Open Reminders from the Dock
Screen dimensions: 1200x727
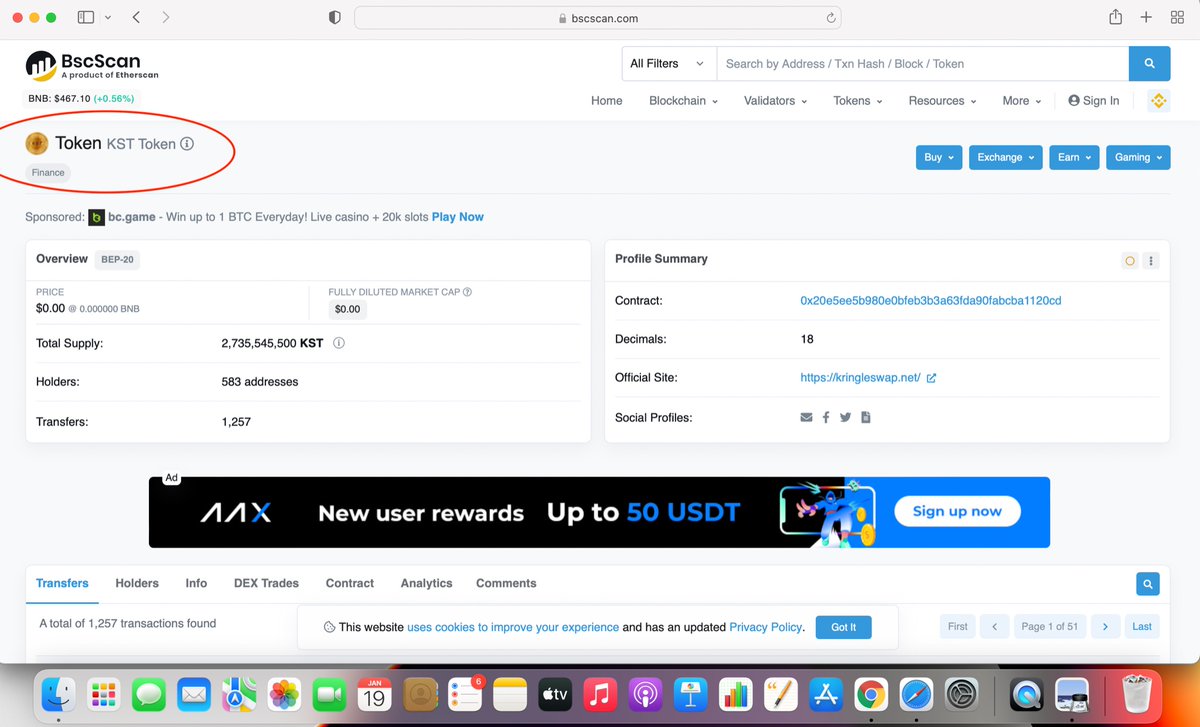[465, 693]
